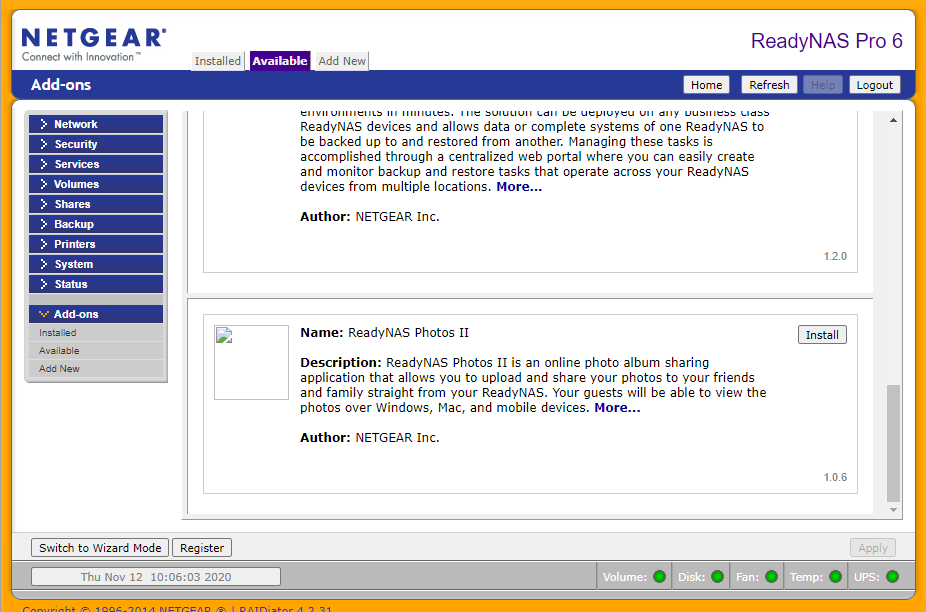Viewport: 926px width, 612px height.
Task: Click the Volume status LED indicator
Action: pos(659,576)
